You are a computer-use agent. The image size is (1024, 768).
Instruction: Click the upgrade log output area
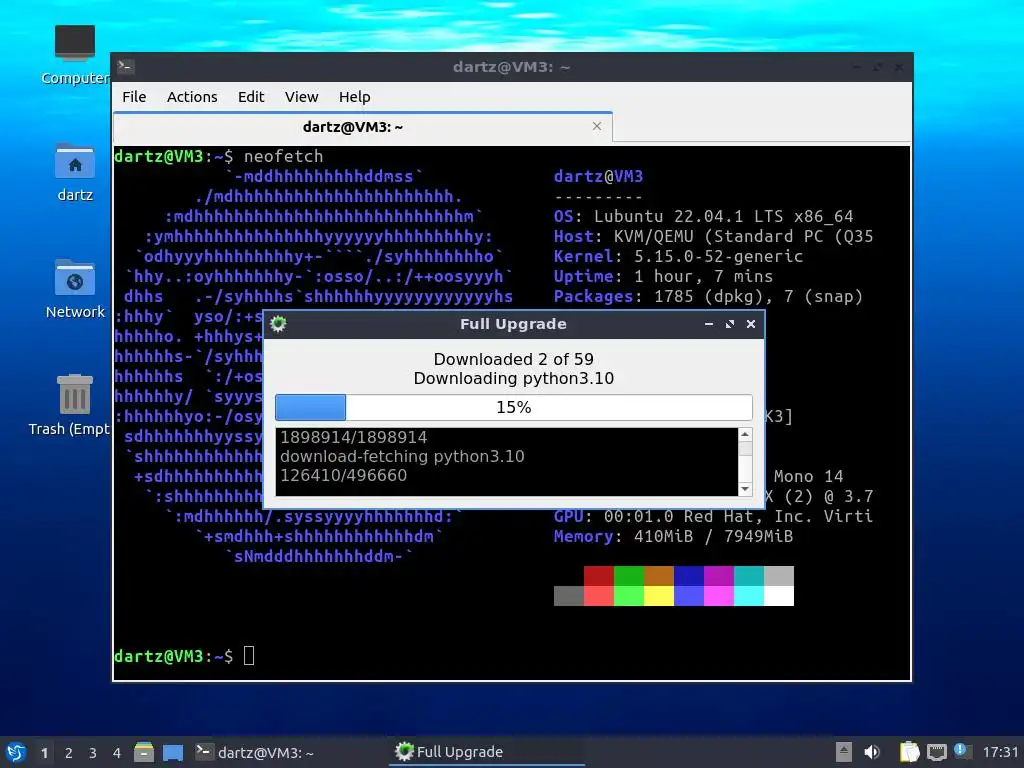tap(506, 462)
